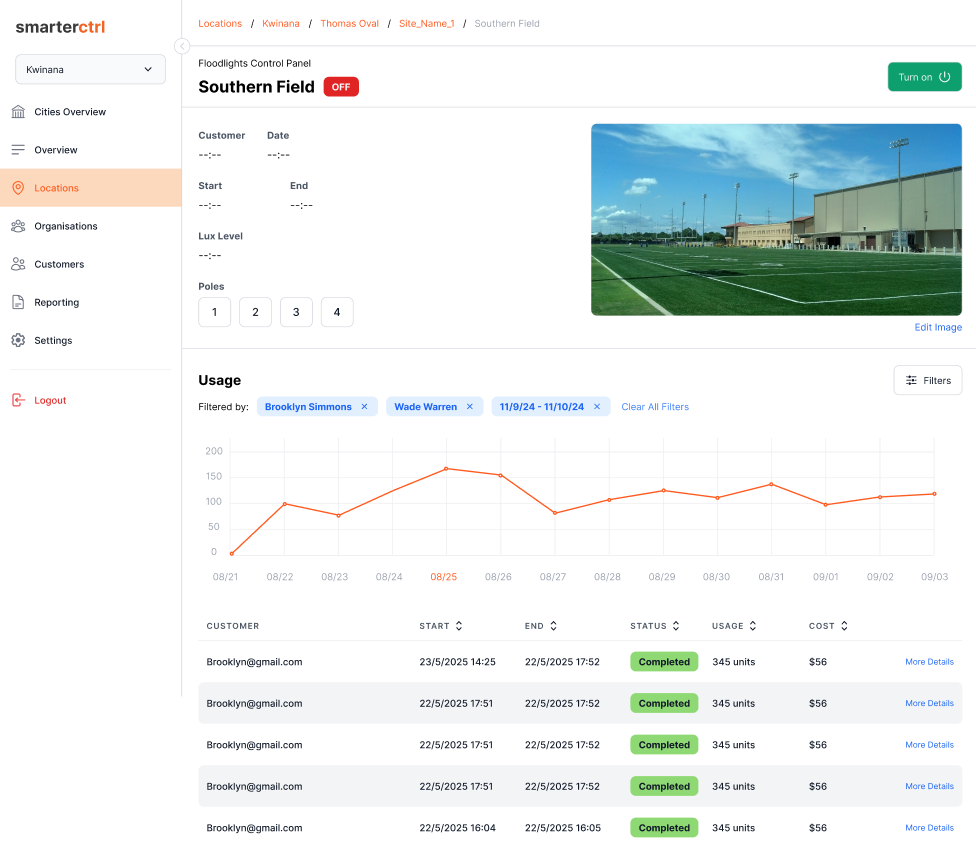Viewport: 976px width, 856px height.
Task: Remove the 11/9/24 - 11/10/24 date filter
Action: 597,407
